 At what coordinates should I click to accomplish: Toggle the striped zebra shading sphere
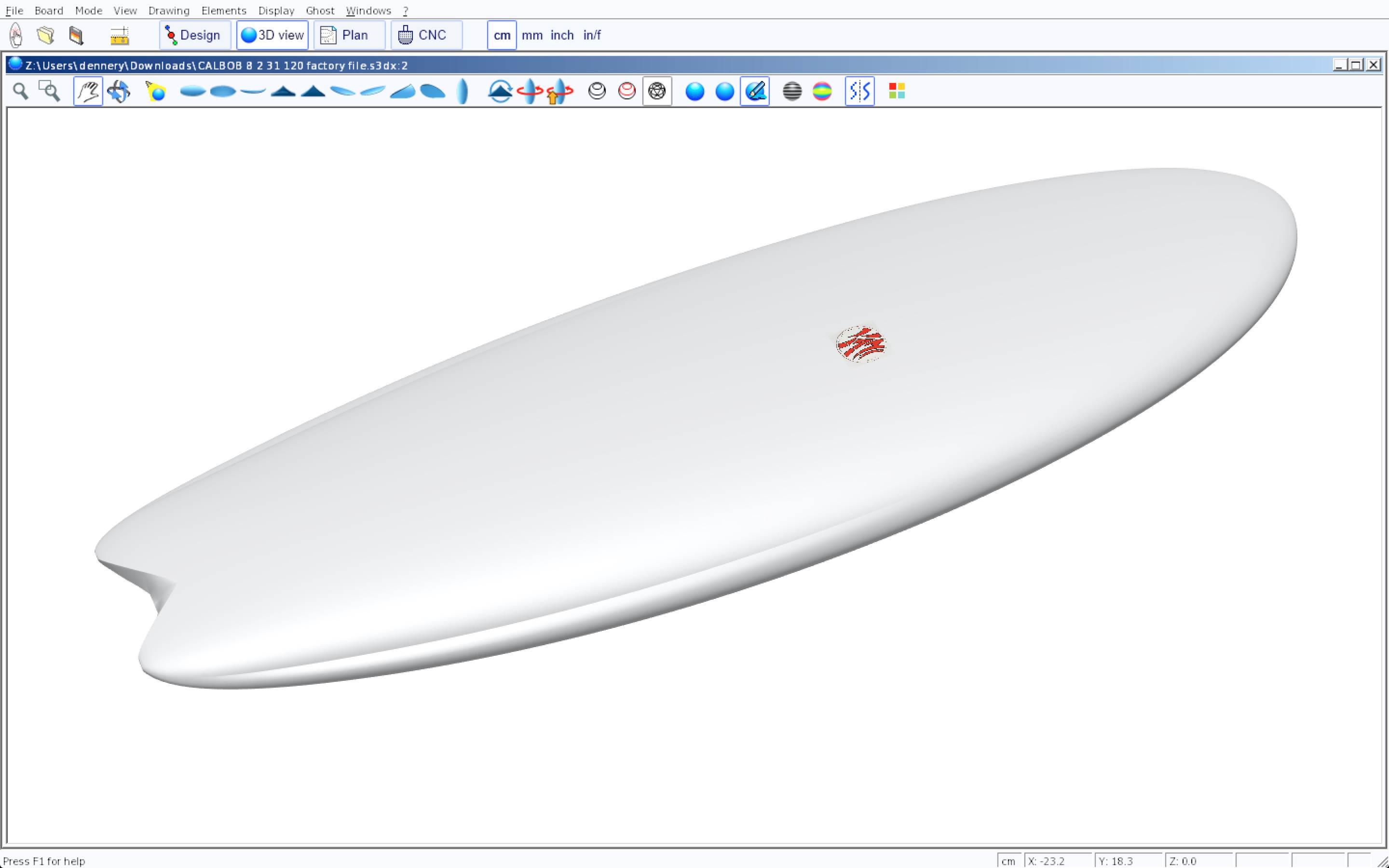(792, 91)
